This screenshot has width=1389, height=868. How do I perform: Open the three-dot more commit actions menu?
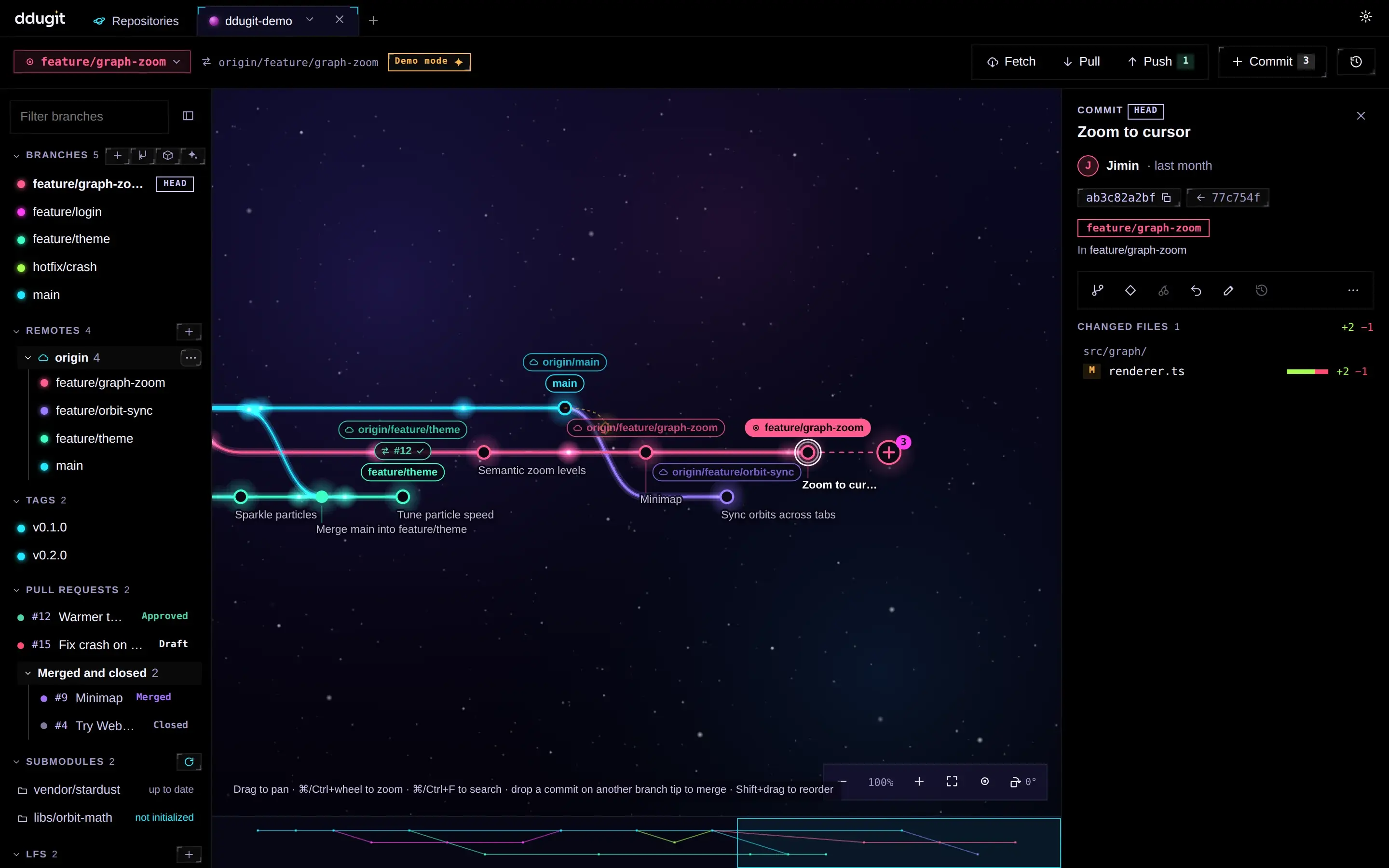1353,290
